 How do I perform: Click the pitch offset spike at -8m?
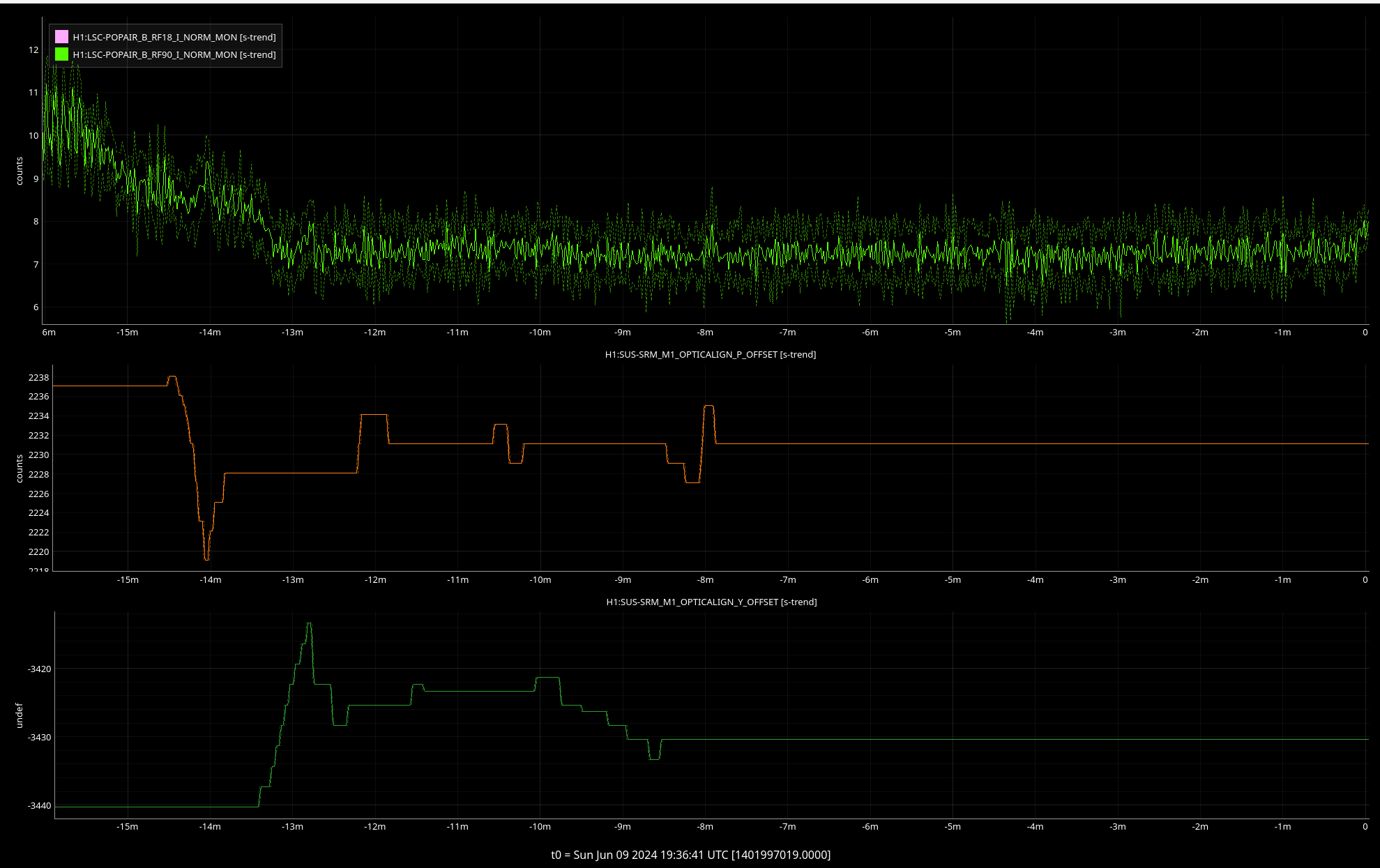click(708, 406)
